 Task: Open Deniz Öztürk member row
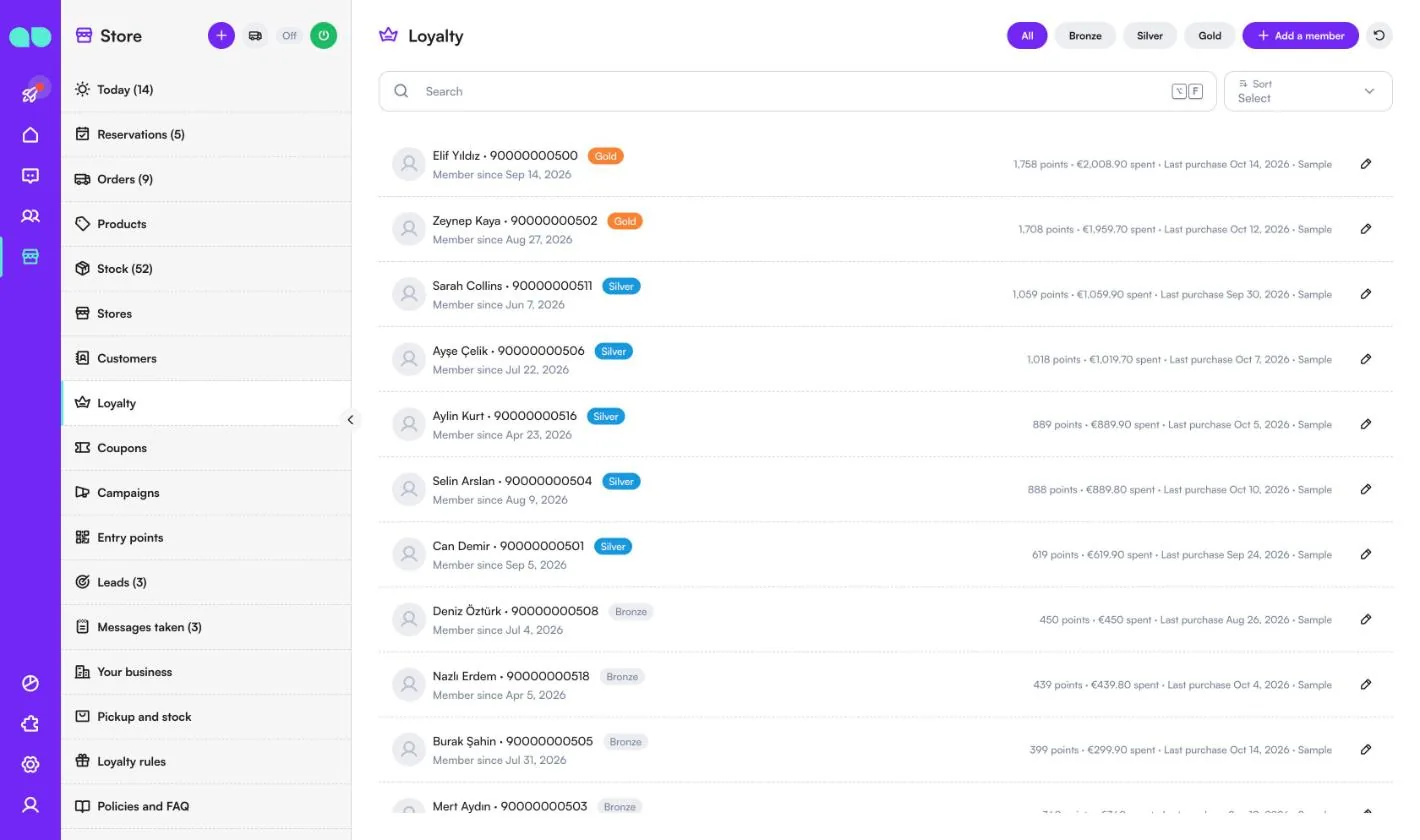[885, 619]
